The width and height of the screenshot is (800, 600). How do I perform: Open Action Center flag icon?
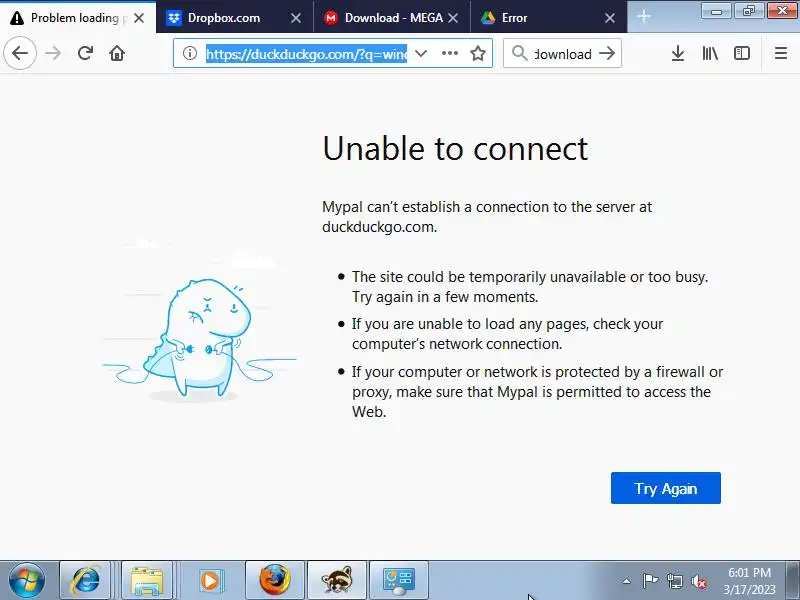click(x=650, y=581)
